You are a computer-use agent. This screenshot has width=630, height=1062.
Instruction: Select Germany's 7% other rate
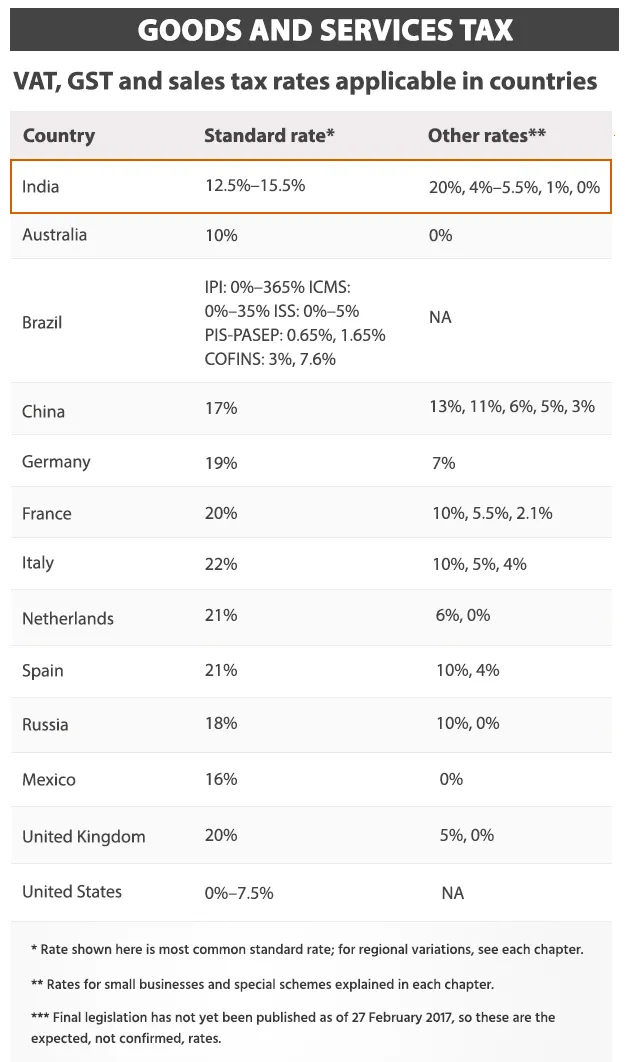click(x=443, y=463)
